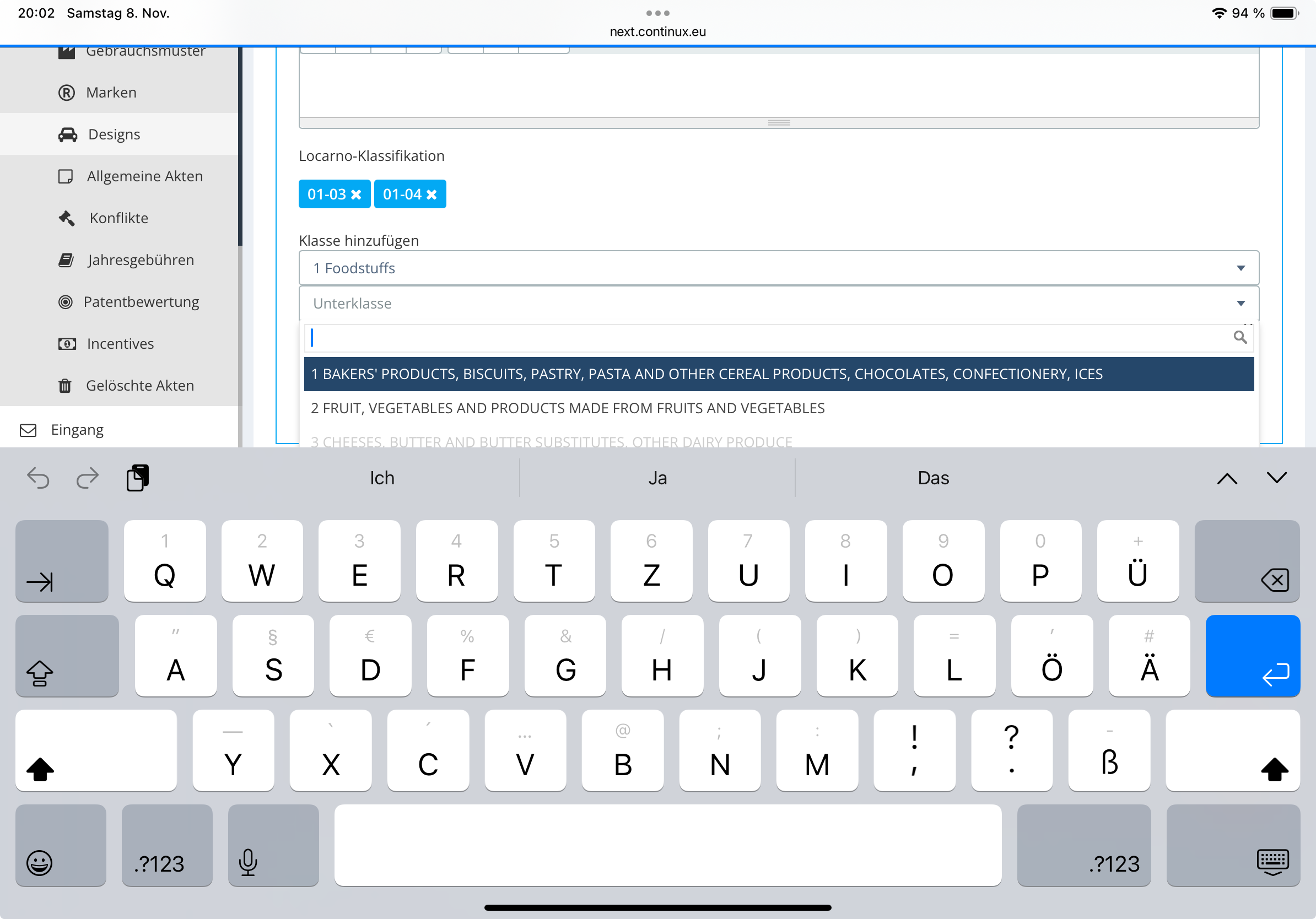Toggle the caps lock key
Viewport: 1316px width, 919px height.
pos(67,656)
